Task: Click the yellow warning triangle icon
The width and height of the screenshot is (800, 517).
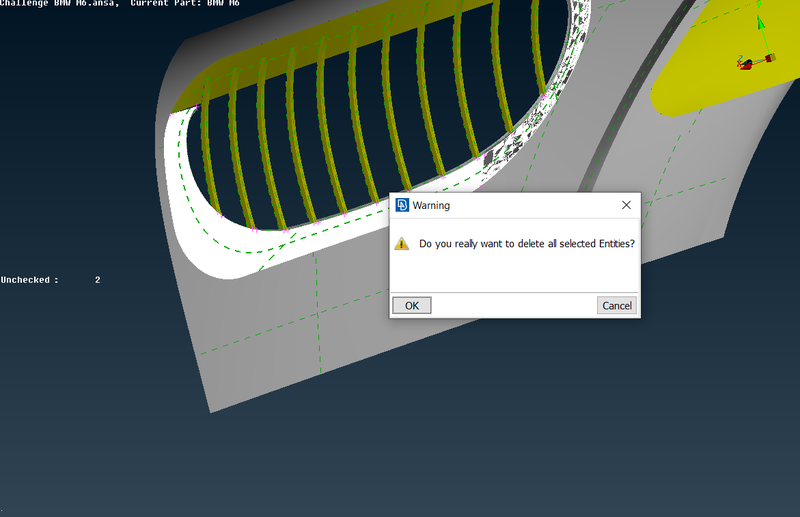Action: pyautogui.click(x=402, y=243)
